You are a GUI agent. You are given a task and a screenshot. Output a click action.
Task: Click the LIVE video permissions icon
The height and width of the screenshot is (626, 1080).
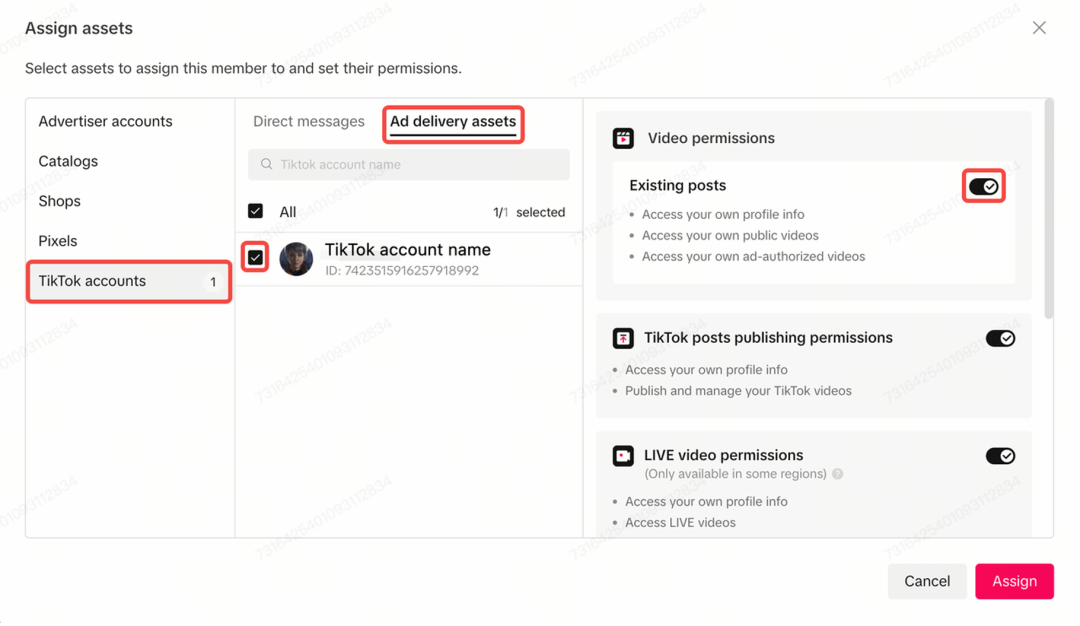coord(623,456)
